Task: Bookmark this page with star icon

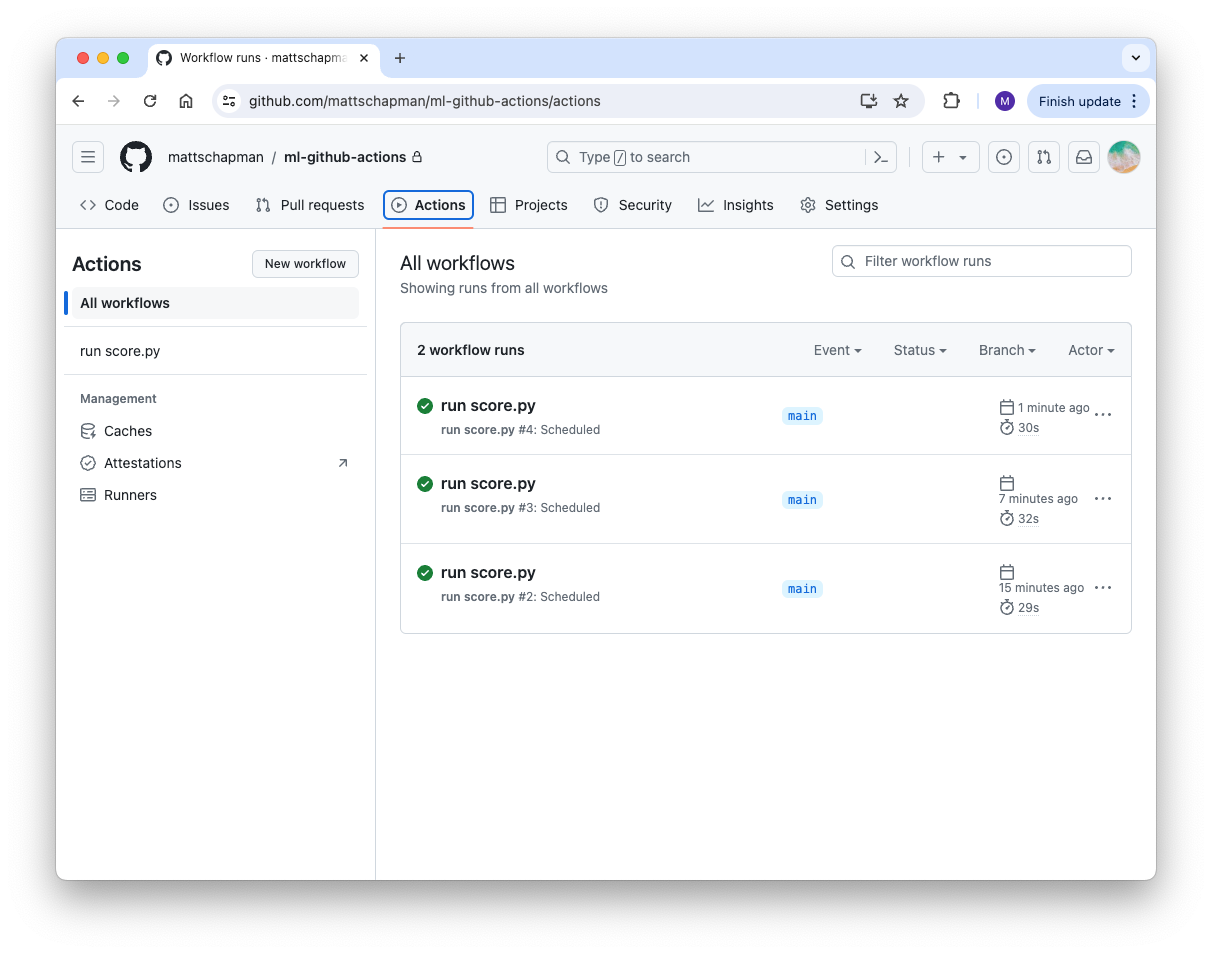Action: 901,101
